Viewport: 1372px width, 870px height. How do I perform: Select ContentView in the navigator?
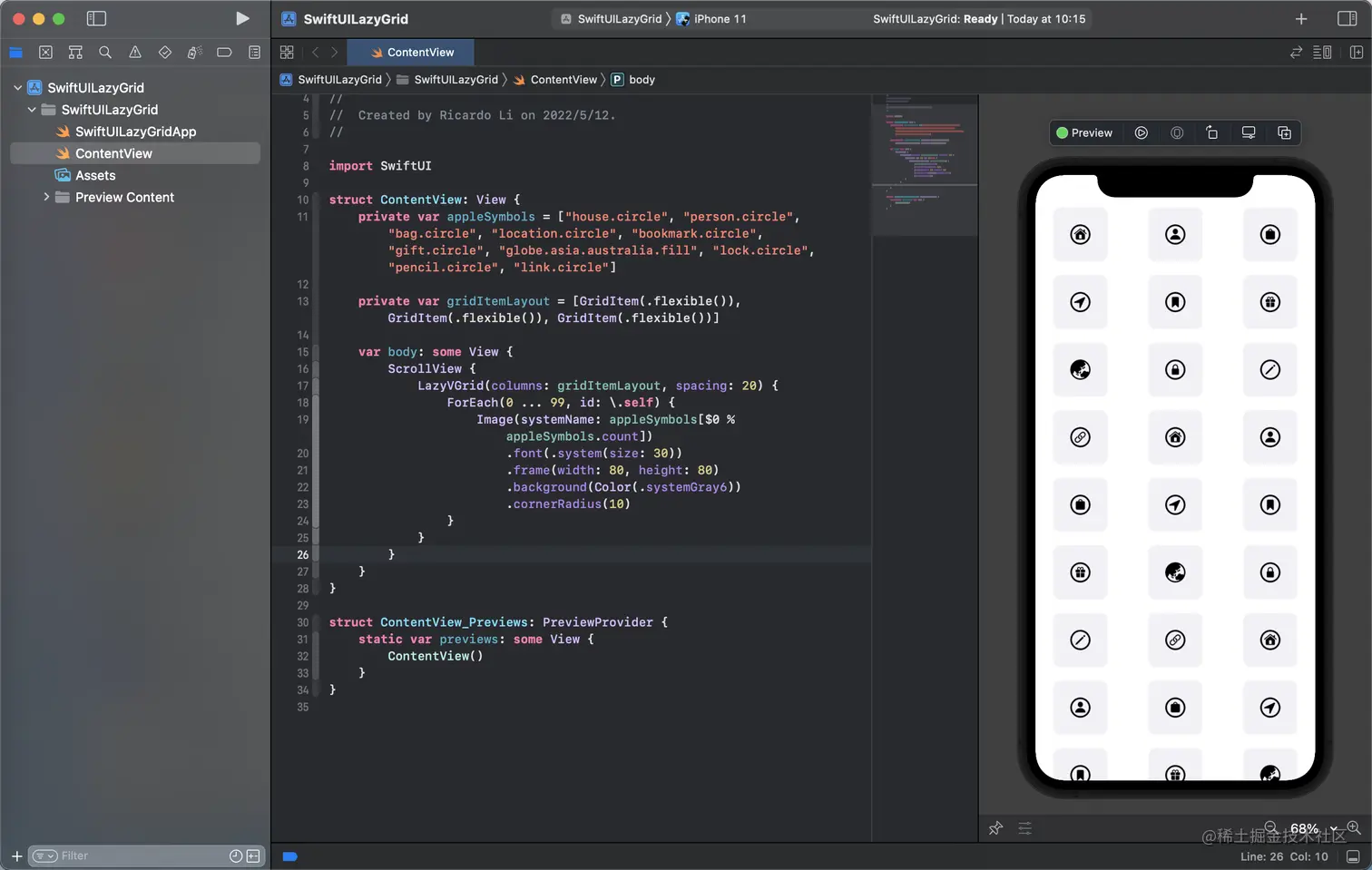[x=135, y=153]
